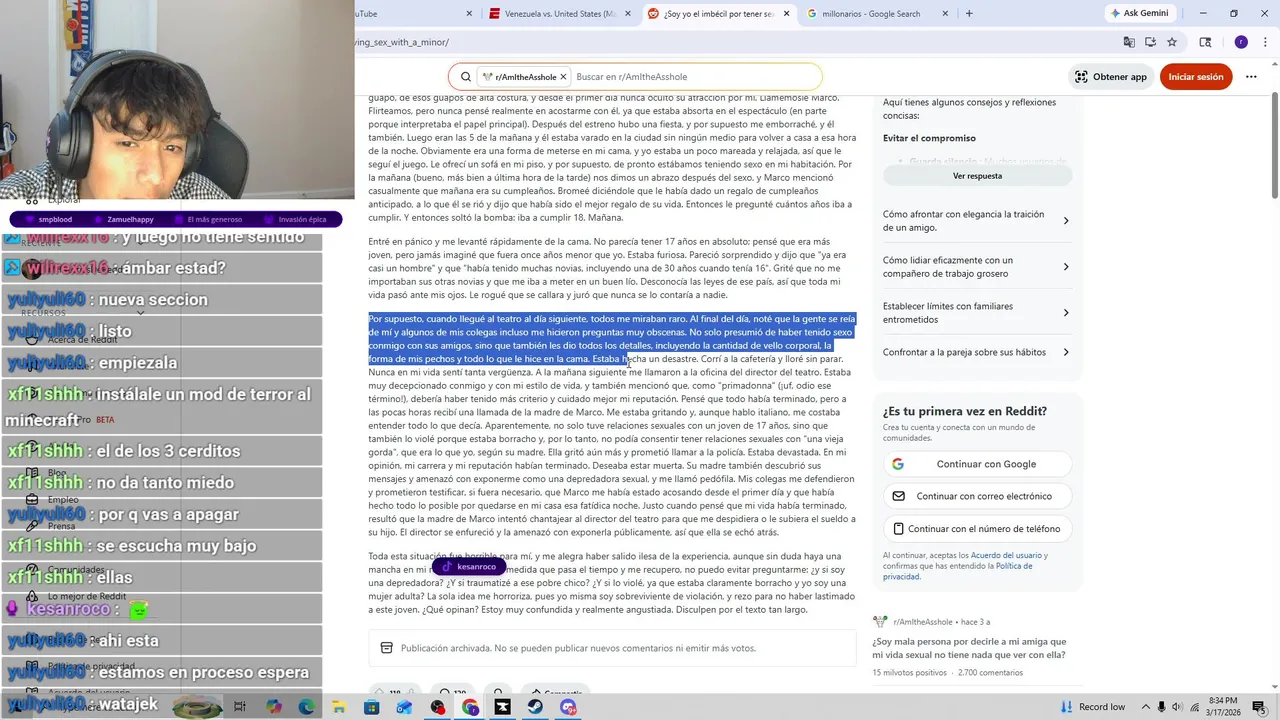
Task: Click the Ver respuesta button
Action: (x=977, y=176)
